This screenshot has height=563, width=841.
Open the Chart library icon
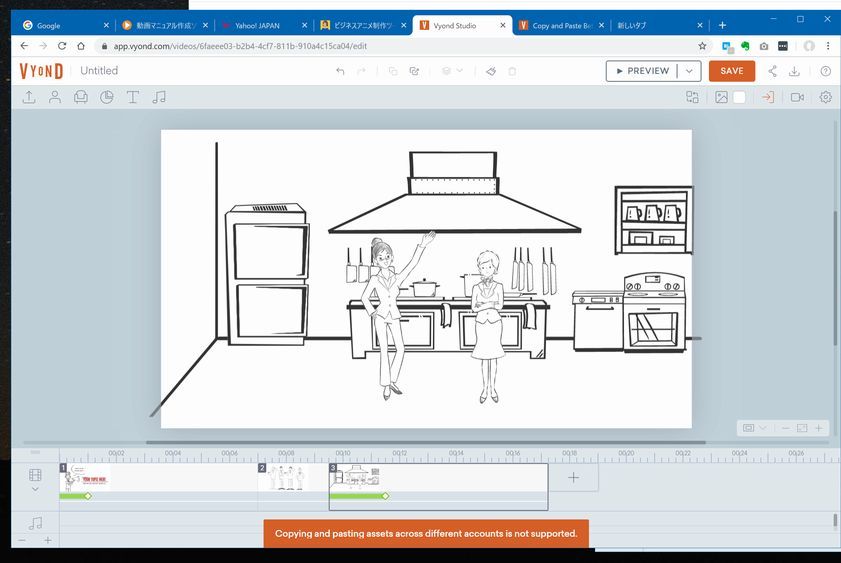[107, 97]
